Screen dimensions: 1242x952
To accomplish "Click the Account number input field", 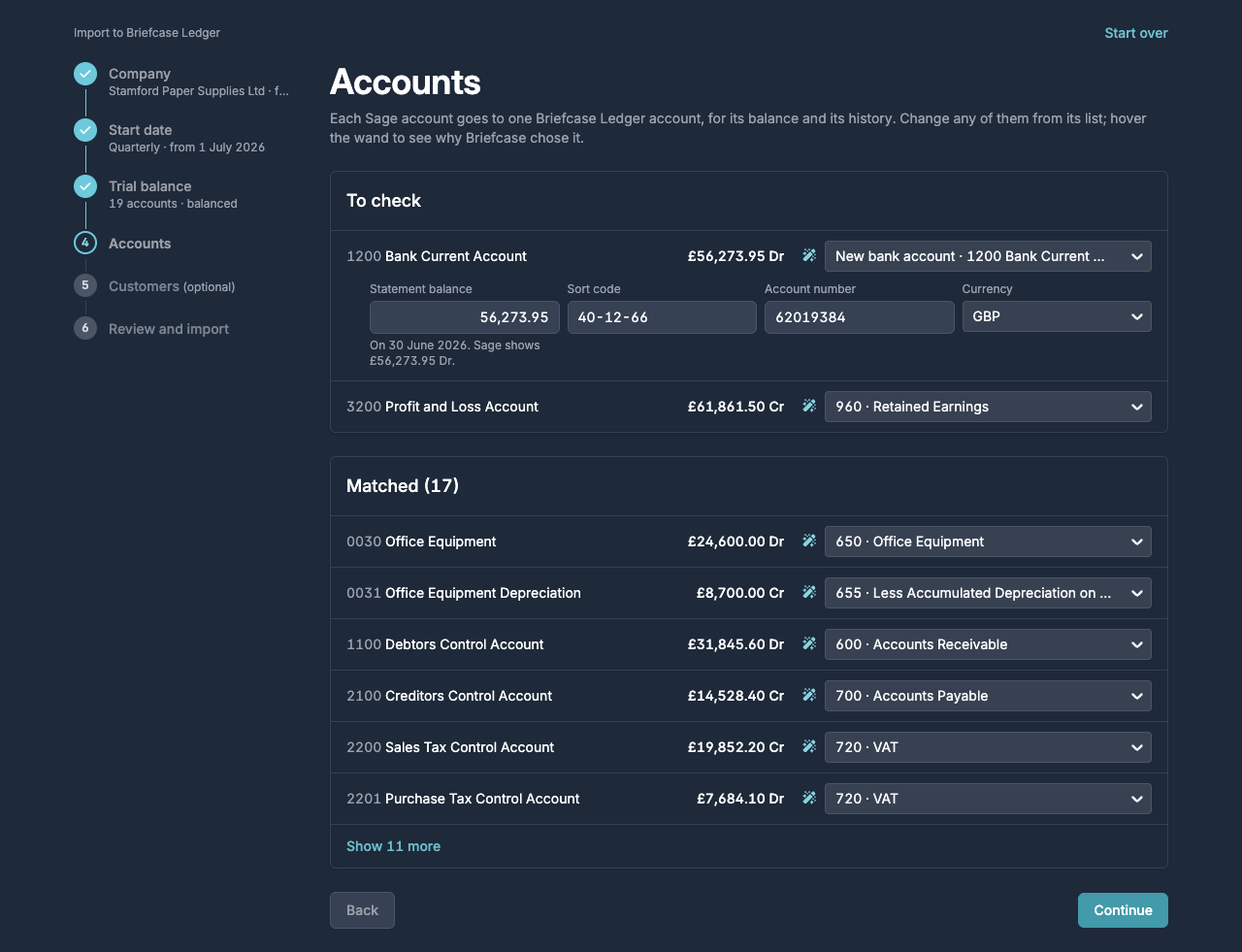I will coord(860,317).
